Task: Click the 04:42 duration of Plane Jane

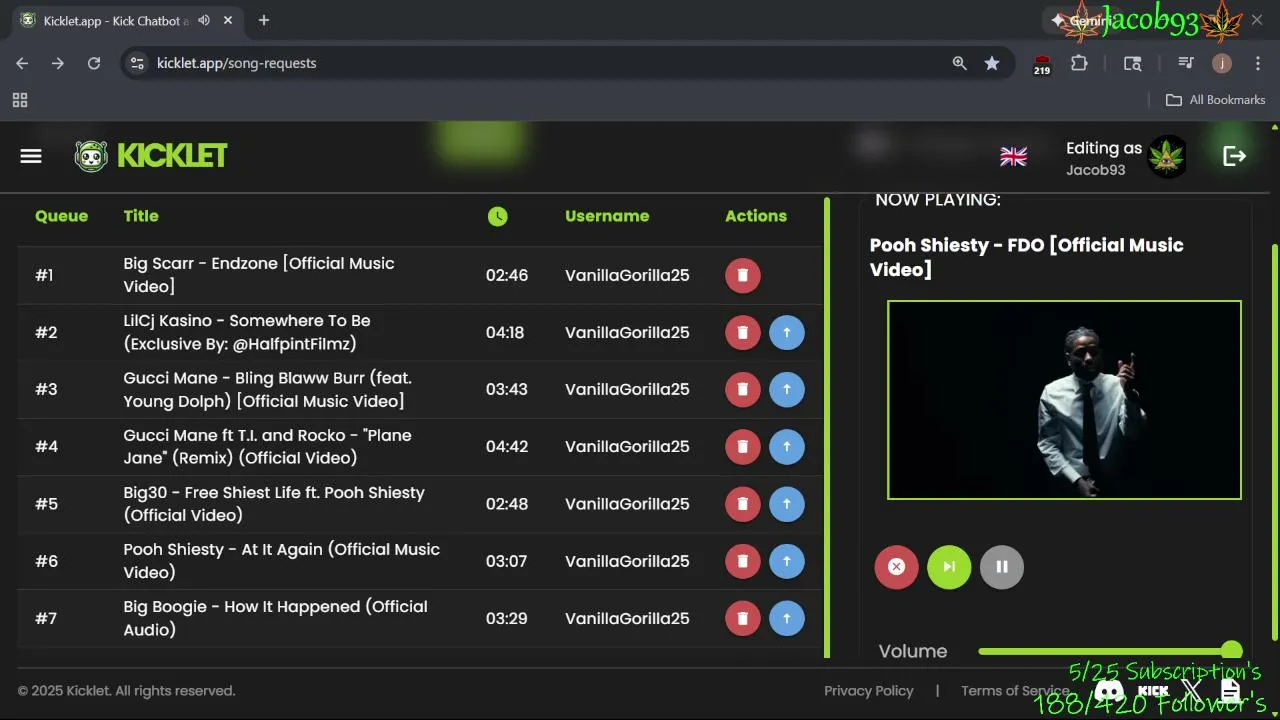Action: pos(507,446)
